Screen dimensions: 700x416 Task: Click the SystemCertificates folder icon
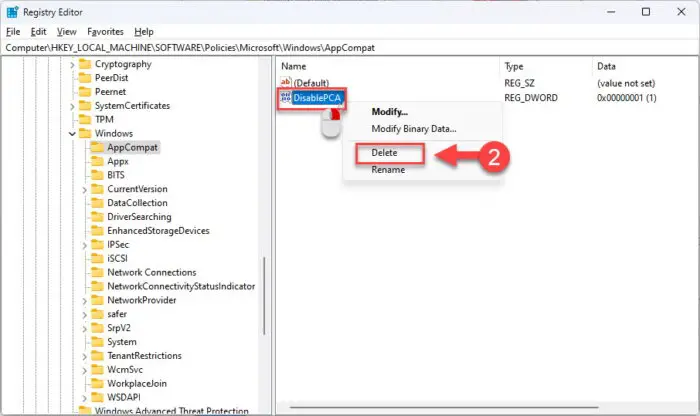85,106
